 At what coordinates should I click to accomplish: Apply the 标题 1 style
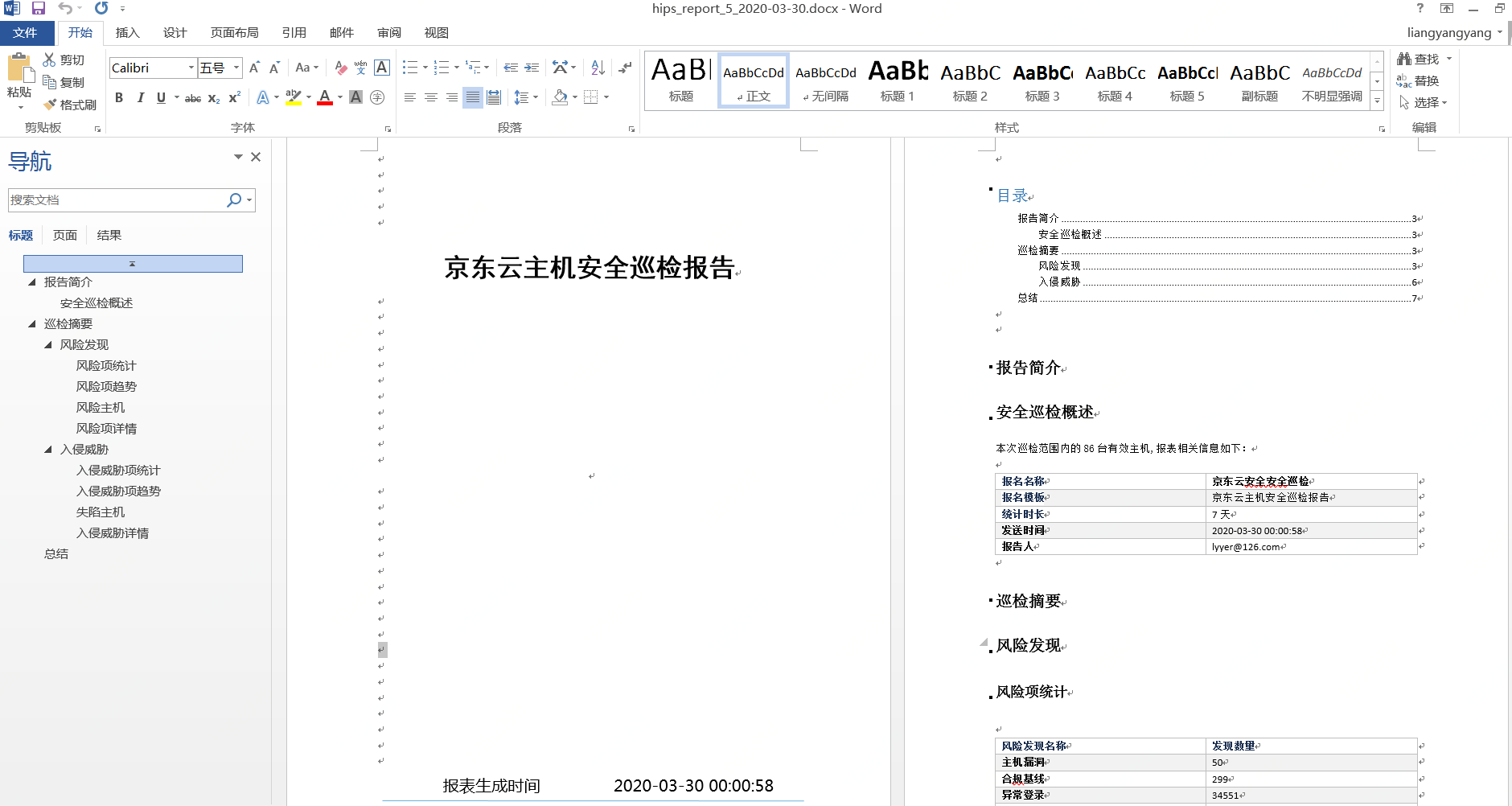[898, 80]
